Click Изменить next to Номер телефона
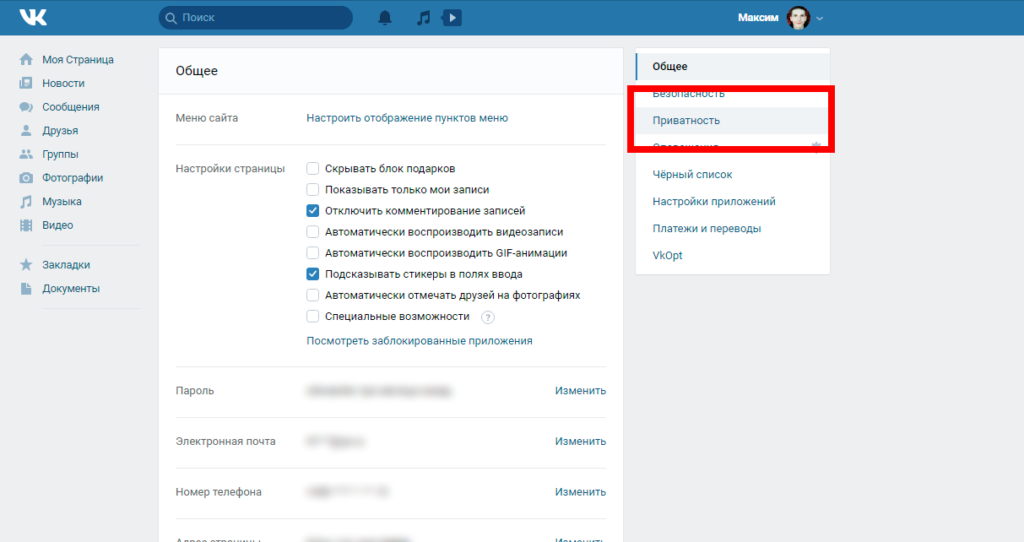1024x542 pixels. (580, 492)
